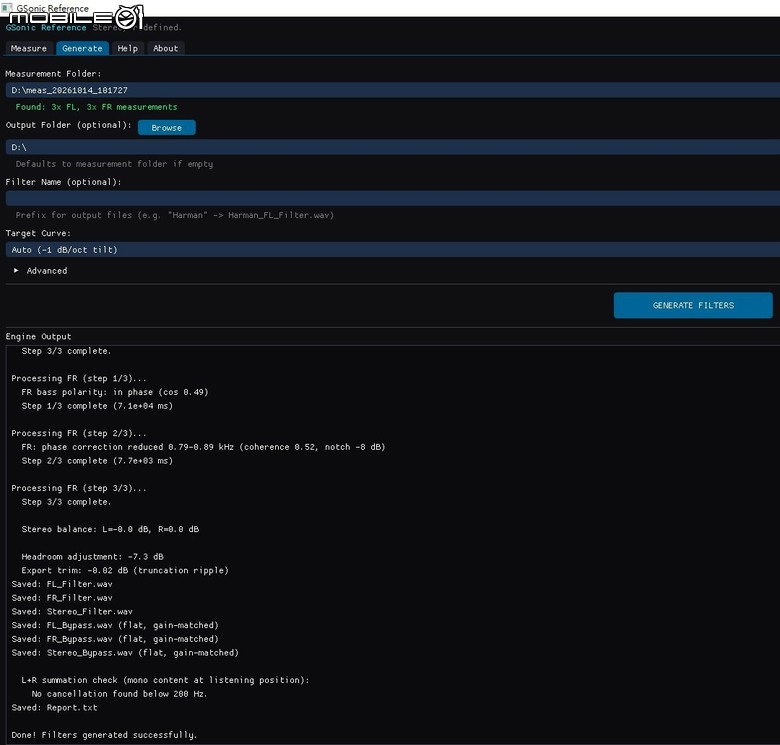Click 'Saved: FL_Bypass.wav' line
Screen dimensions: 780x745
pyautogui.click(x=115, y=625)
